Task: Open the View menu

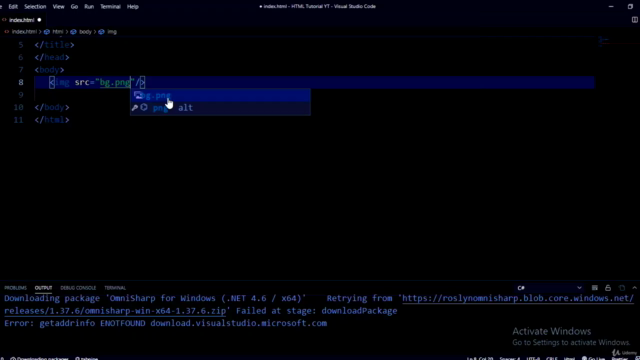Action: (58, 7)
